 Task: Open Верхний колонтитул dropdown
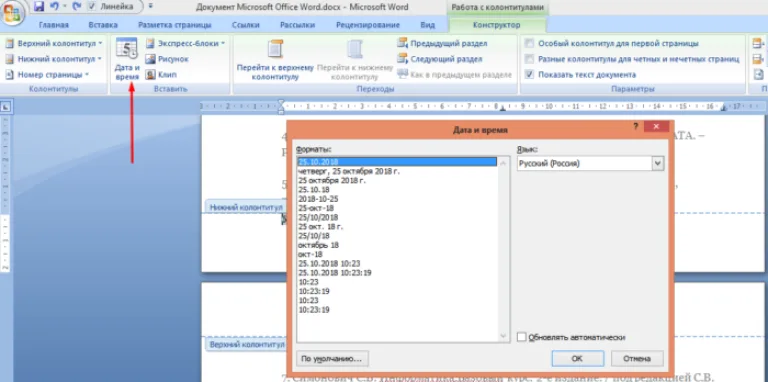pos(54,43)
